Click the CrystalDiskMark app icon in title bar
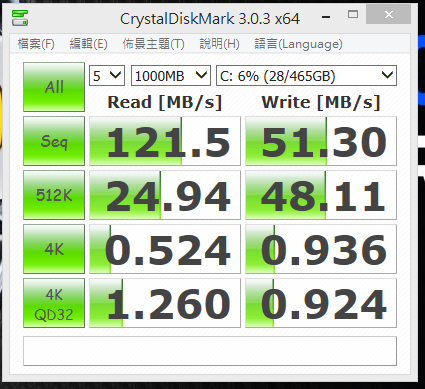This screenshot has height=389, width=425. (20, 18)
